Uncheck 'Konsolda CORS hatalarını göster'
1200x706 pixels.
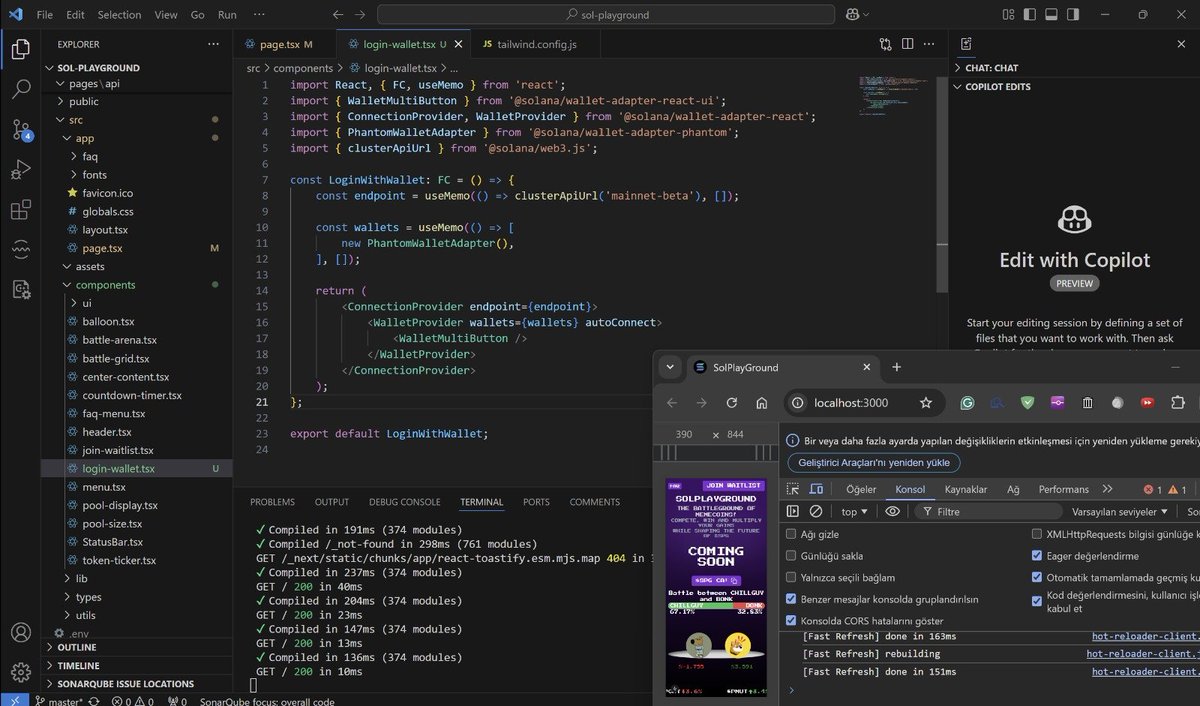[x=792, y=621]
